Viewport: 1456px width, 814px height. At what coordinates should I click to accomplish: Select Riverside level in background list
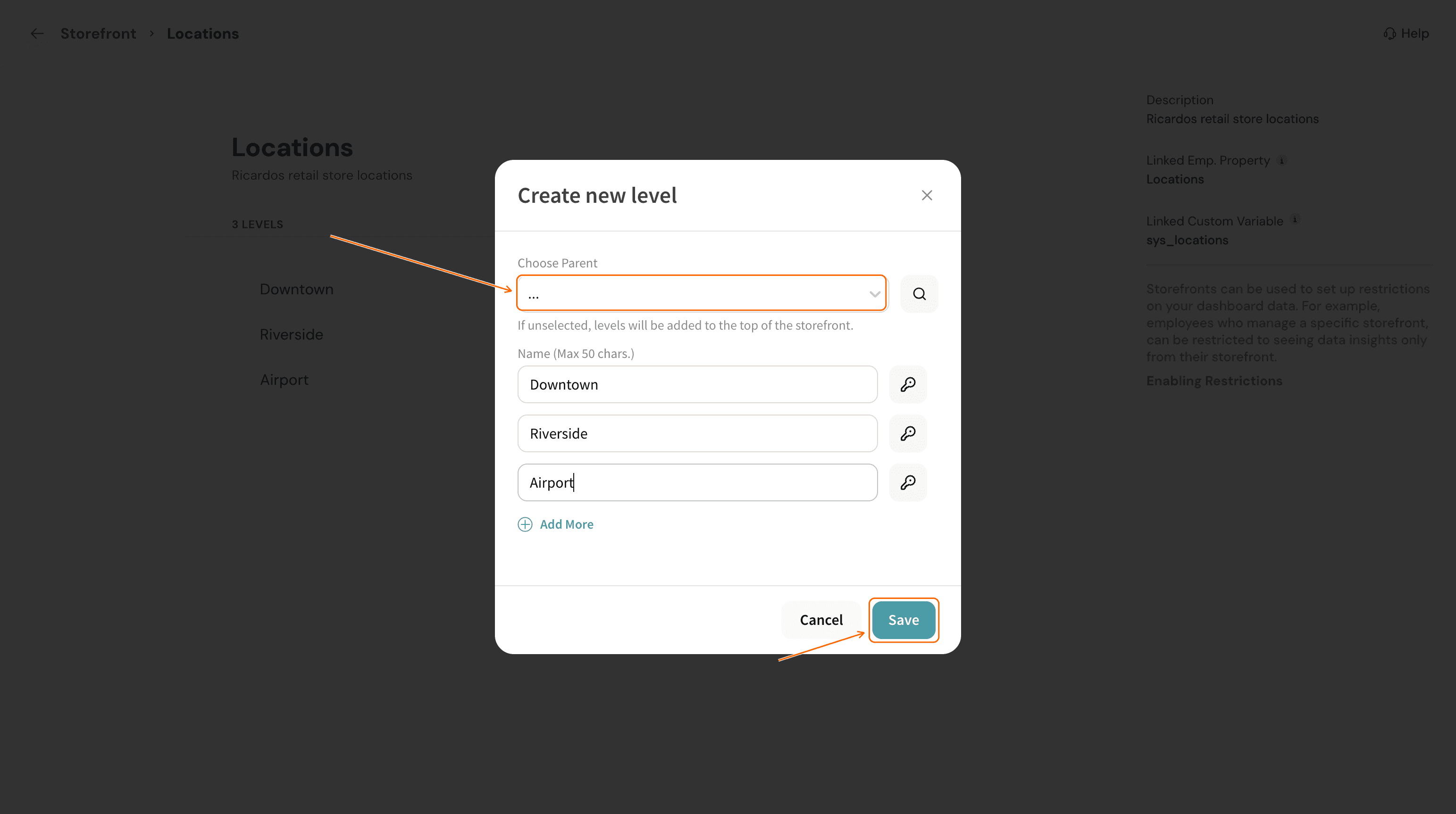coord(292,334)
